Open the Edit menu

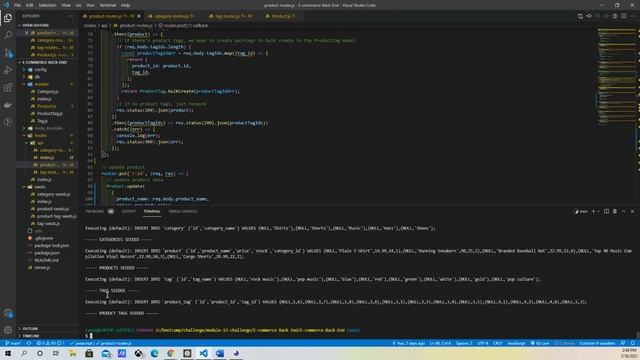(x=30, y=5)
